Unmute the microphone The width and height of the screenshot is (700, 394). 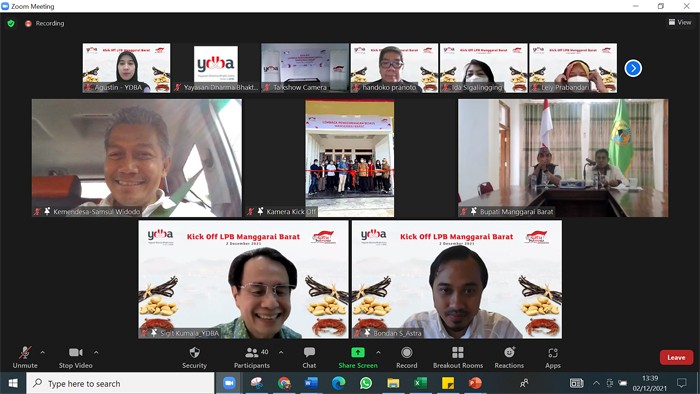click(25, 358)
